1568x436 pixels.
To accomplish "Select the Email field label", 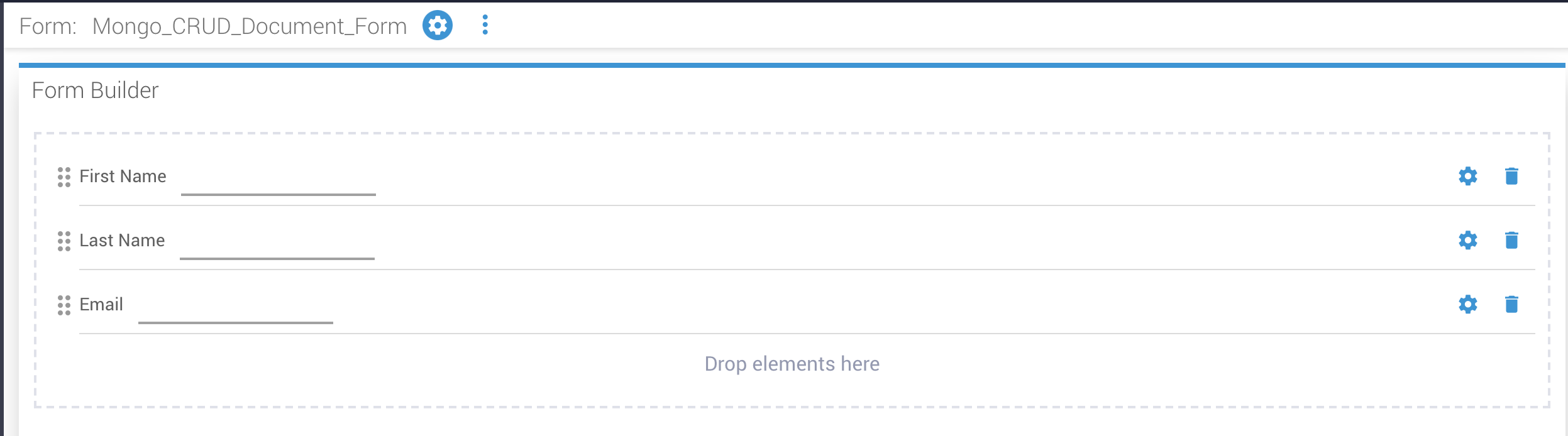I will [x=101, y=305].
